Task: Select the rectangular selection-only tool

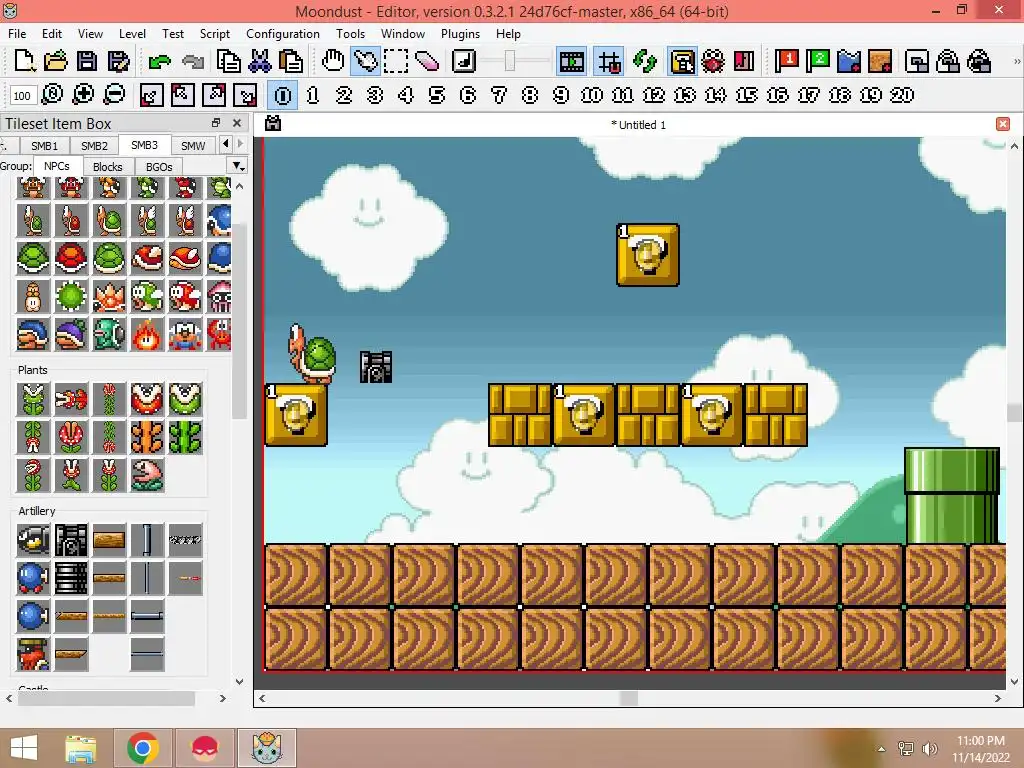Action: click(396, 61)
